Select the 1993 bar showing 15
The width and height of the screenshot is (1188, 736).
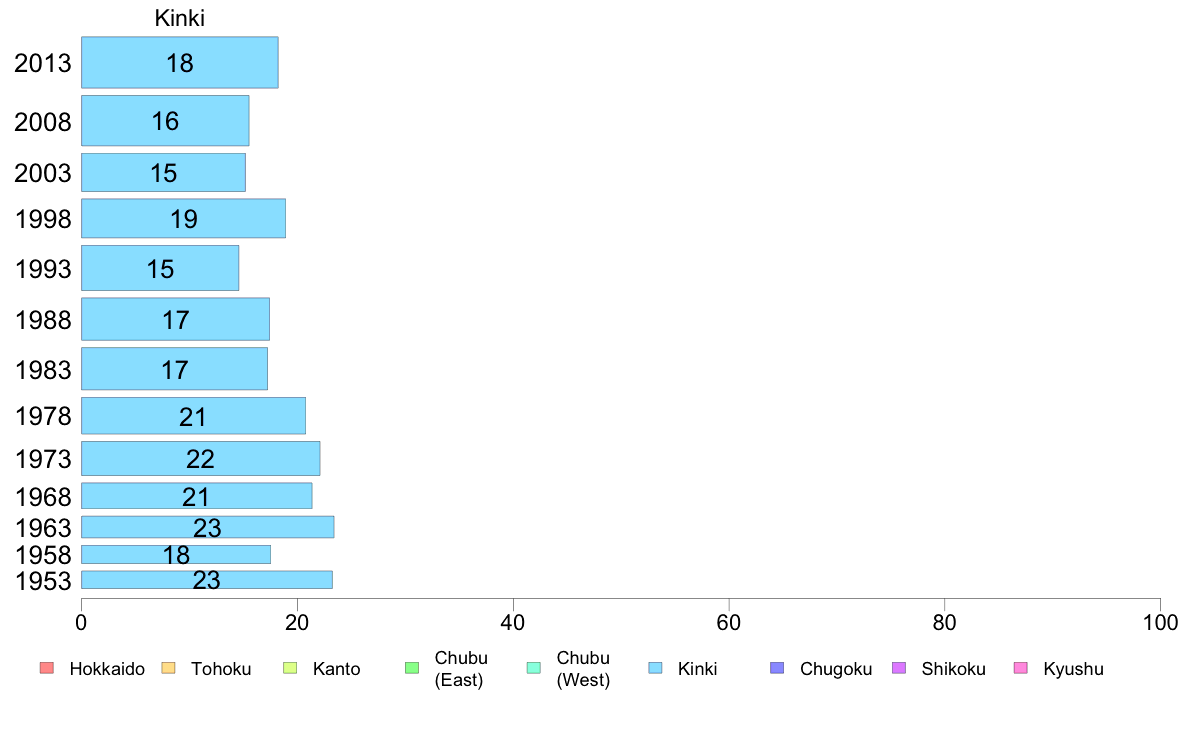[160, 268]
